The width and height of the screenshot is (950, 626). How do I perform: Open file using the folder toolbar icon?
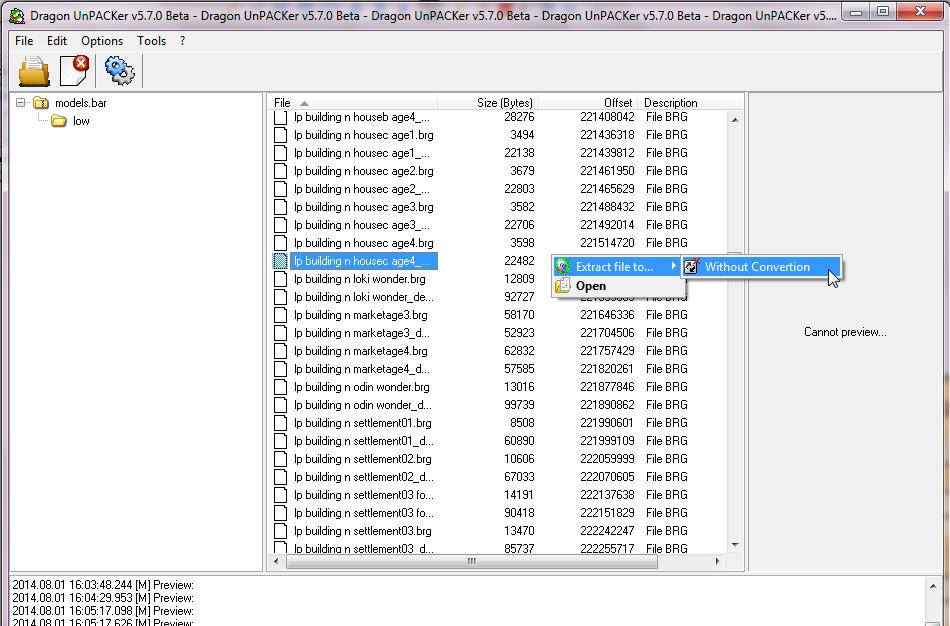(x=34, y=71)
